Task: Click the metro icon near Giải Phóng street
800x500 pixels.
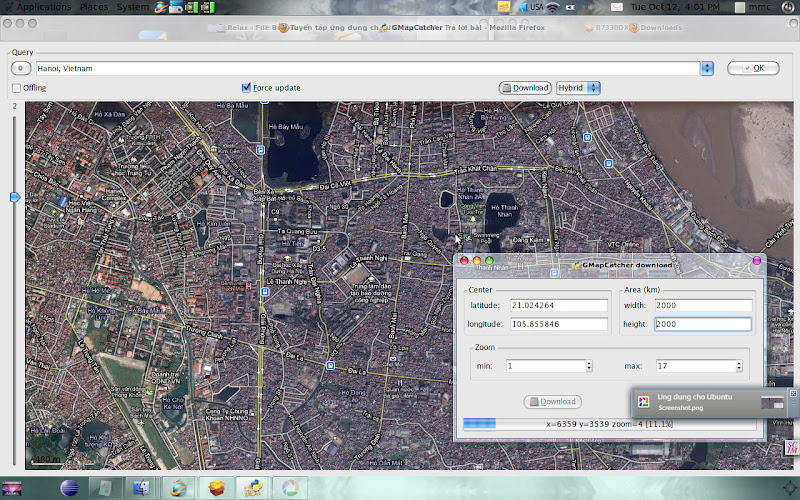Action: 264,292
